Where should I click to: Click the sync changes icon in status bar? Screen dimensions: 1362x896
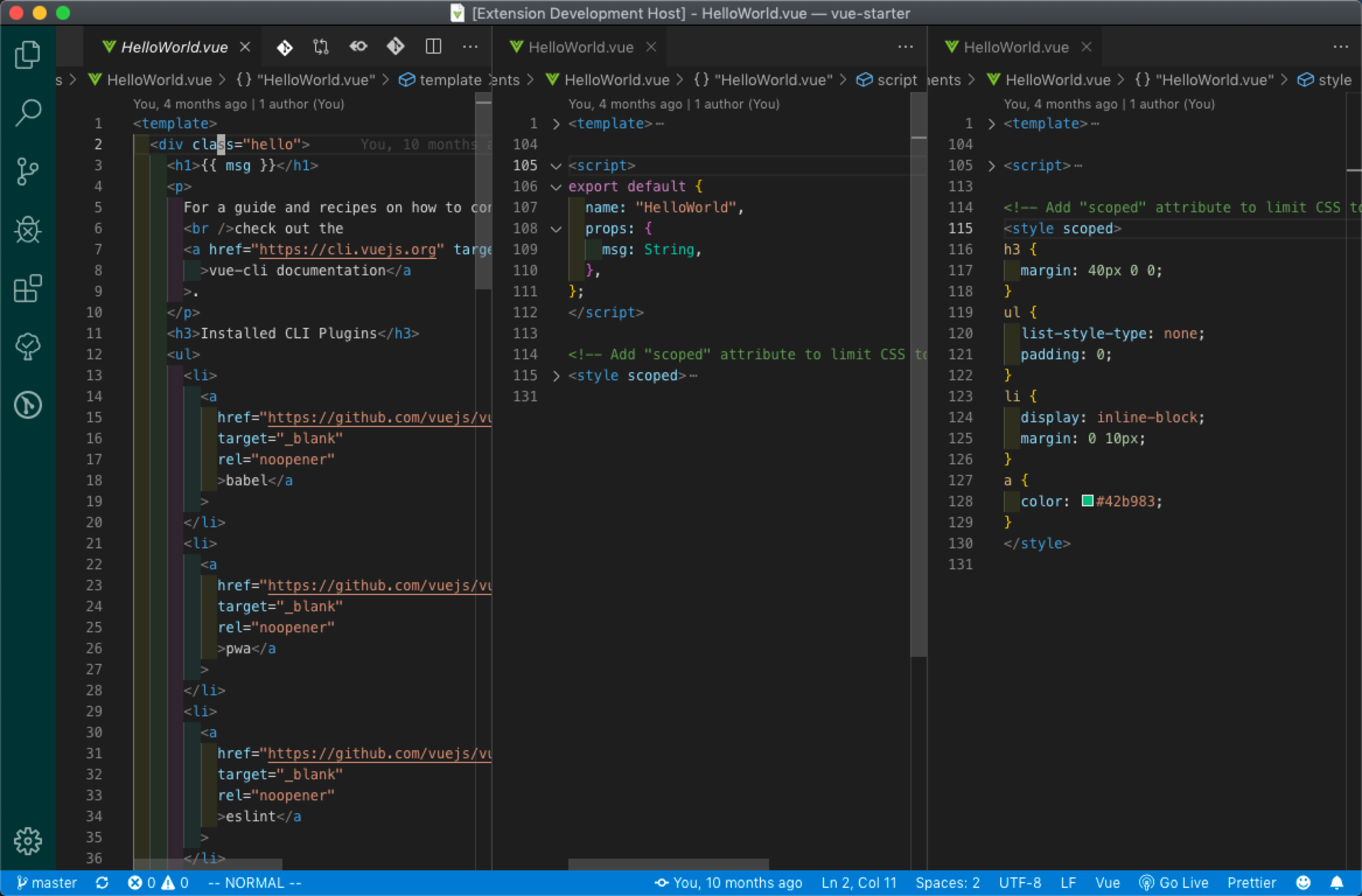102,883
